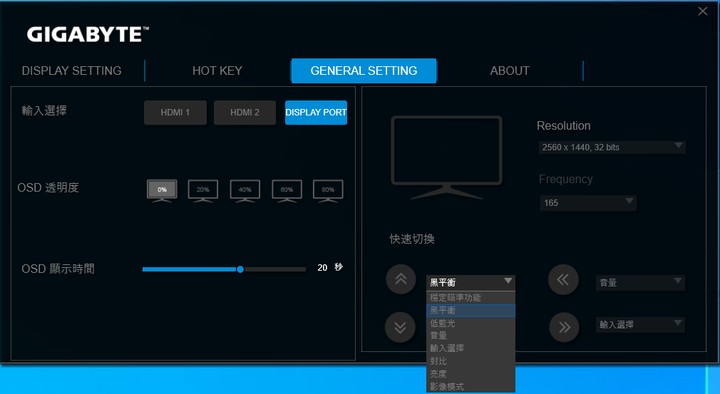Choose 輸入選擇 from the open dropdown list
This screenshot has width=720, height=394.
tap(471, 349)
